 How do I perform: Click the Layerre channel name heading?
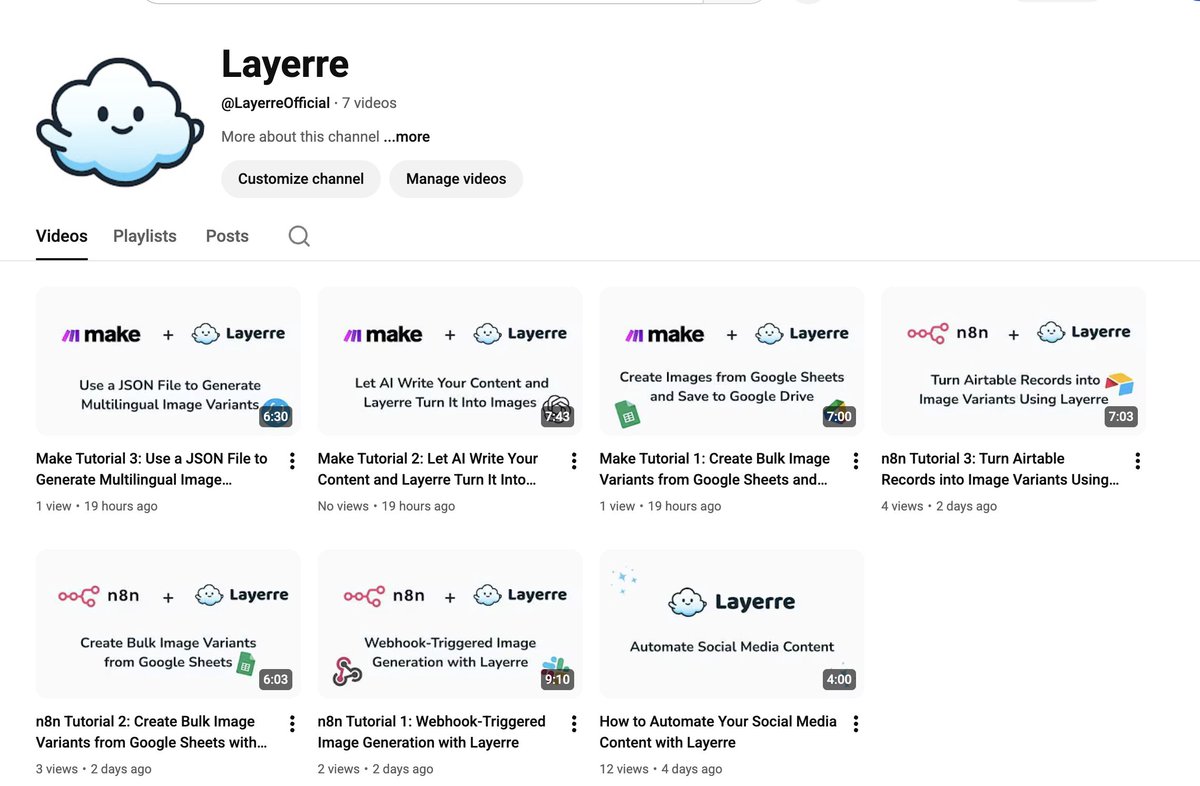(x=285, y=64)
